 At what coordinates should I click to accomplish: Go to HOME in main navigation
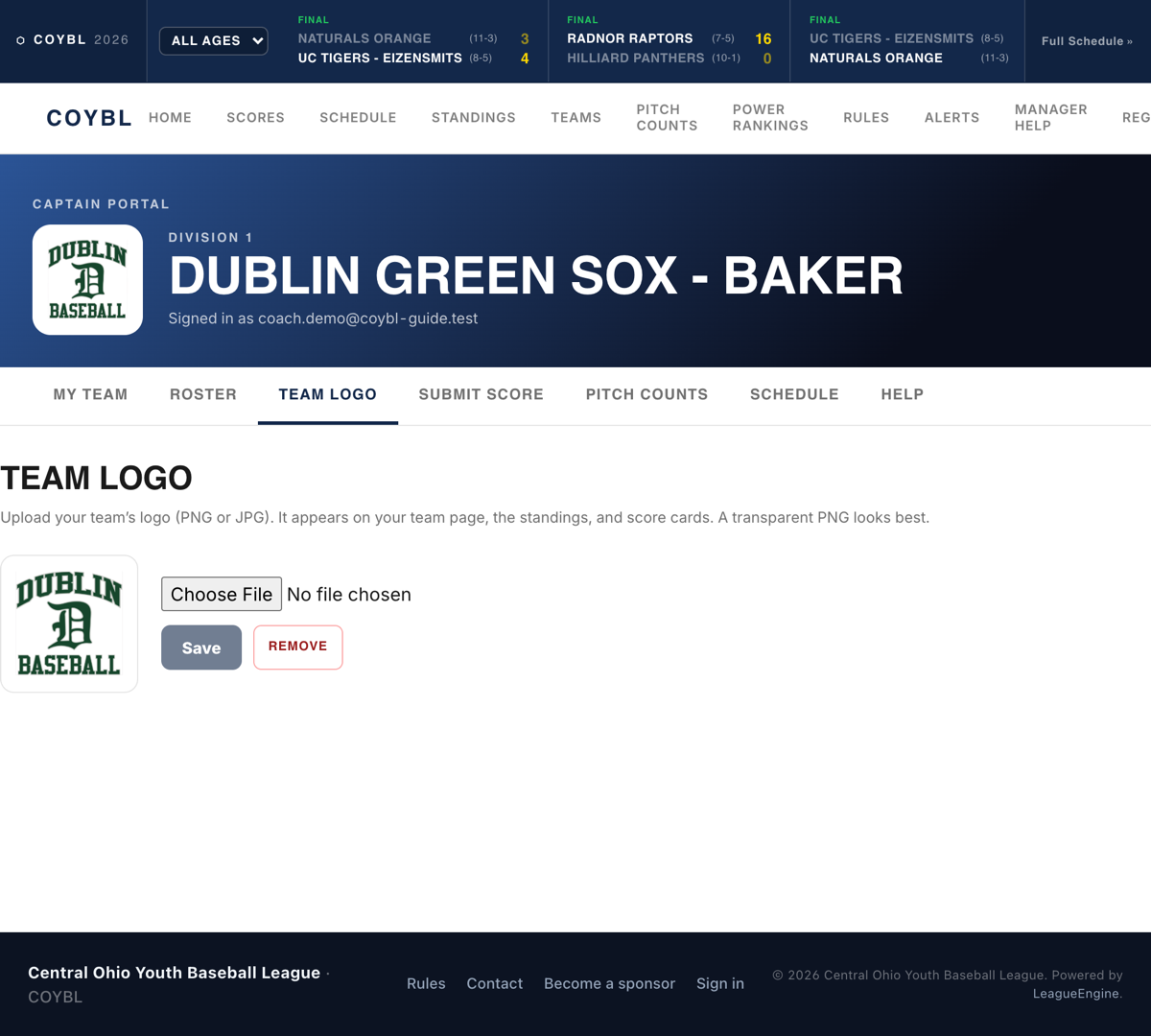coord(170,118)
